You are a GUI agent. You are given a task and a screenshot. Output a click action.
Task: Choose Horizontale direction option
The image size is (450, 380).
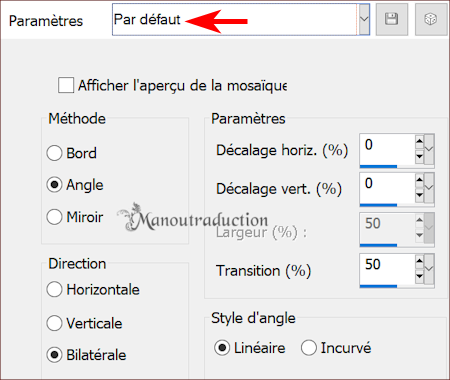point(54,289)
